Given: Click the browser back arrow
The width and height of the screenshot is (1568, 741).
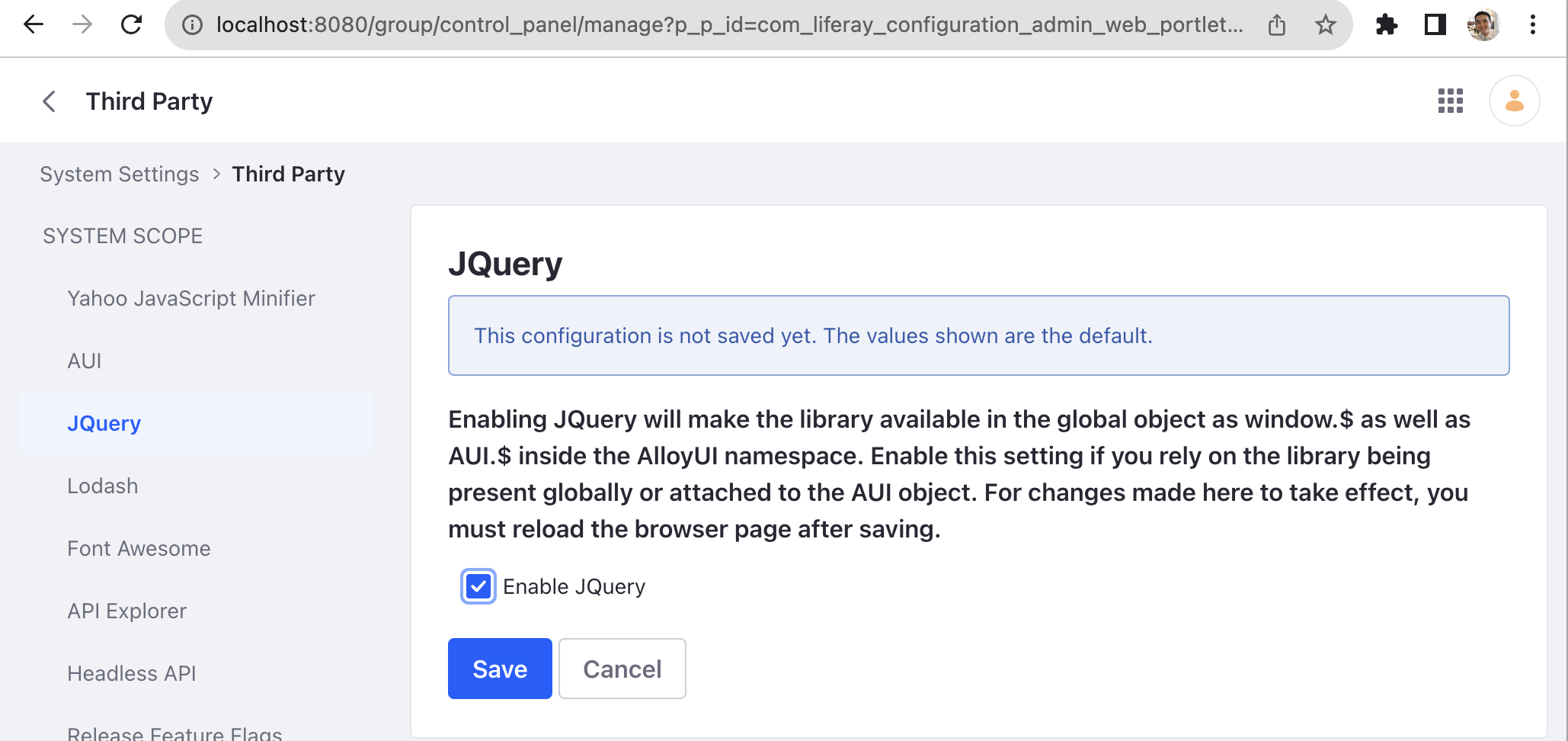Looking at the screenshot, I should tap(34, 25).
